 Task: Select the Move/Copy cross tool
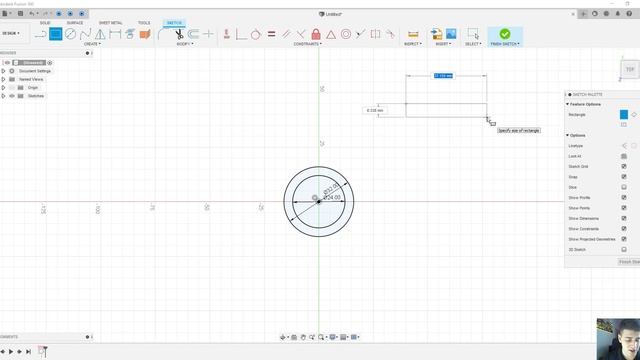pyautogui.click(x=208, y=34)
